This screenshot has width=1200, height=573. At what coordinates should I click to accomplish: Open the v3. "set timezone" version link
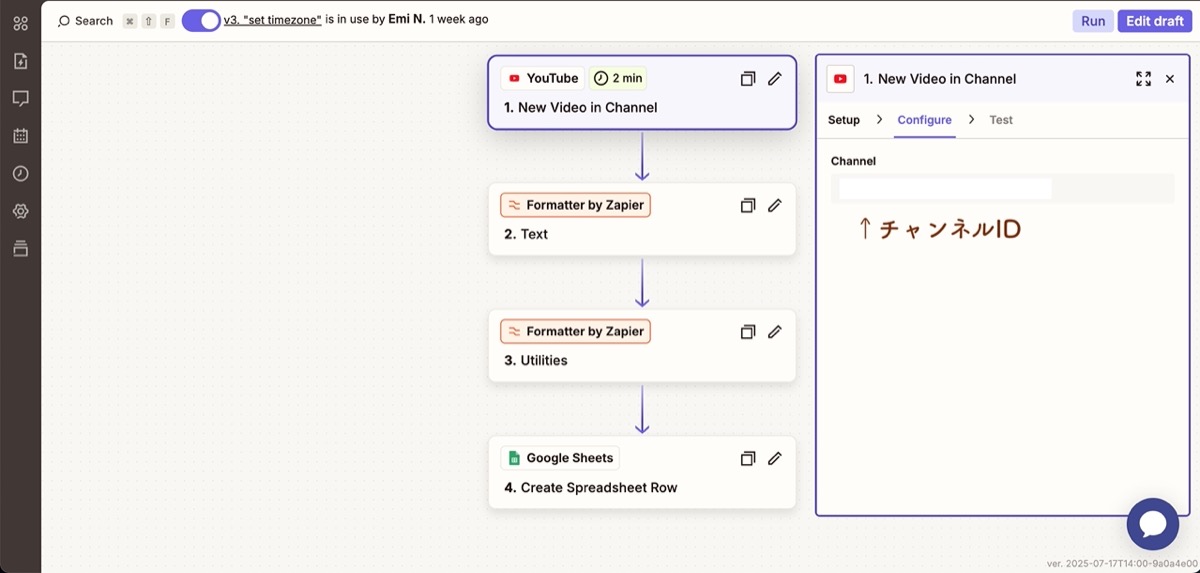click(x=272, y=19)
